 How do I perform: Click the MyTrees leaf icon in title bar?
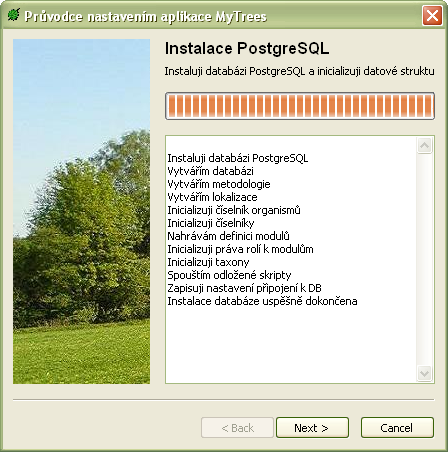(x=14, y=15)
